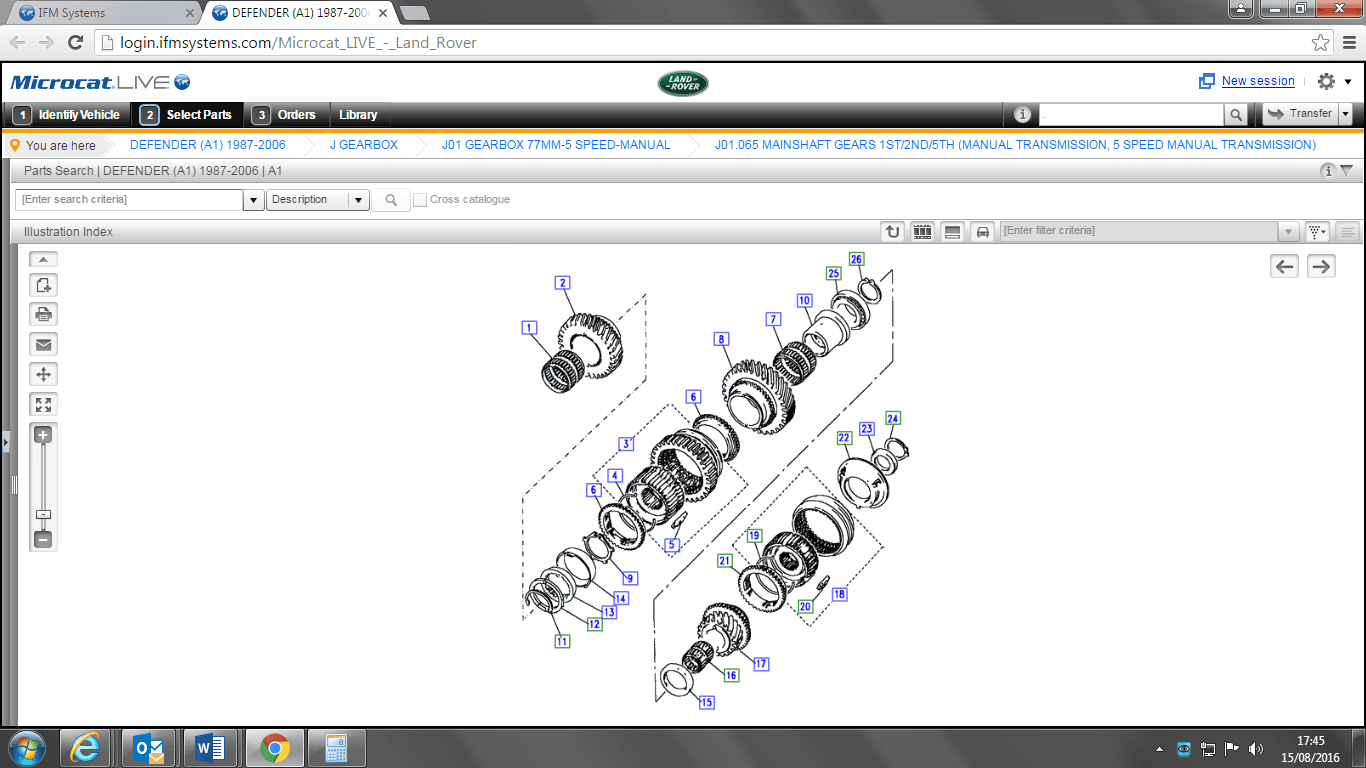Select callout 22 on the diagram
Viewport: 1366px width, 768px height.
[844, 438]
